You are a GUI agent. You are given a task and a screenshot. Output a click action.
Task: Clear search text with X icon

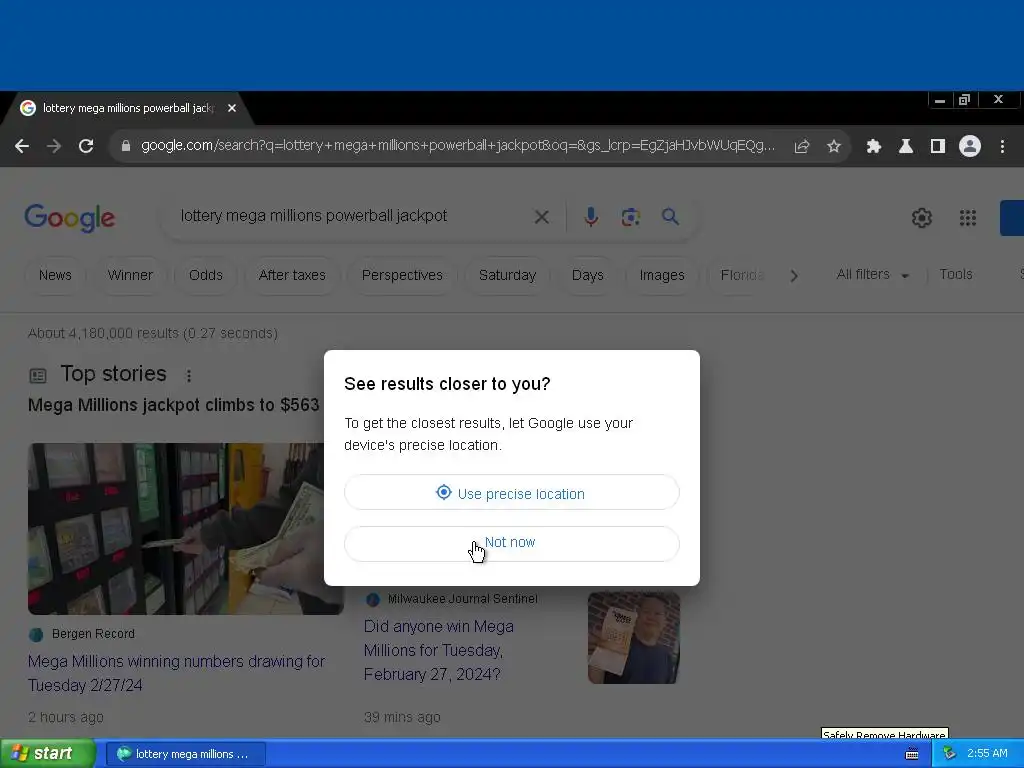pyautogui.click(x=541, y=217)
